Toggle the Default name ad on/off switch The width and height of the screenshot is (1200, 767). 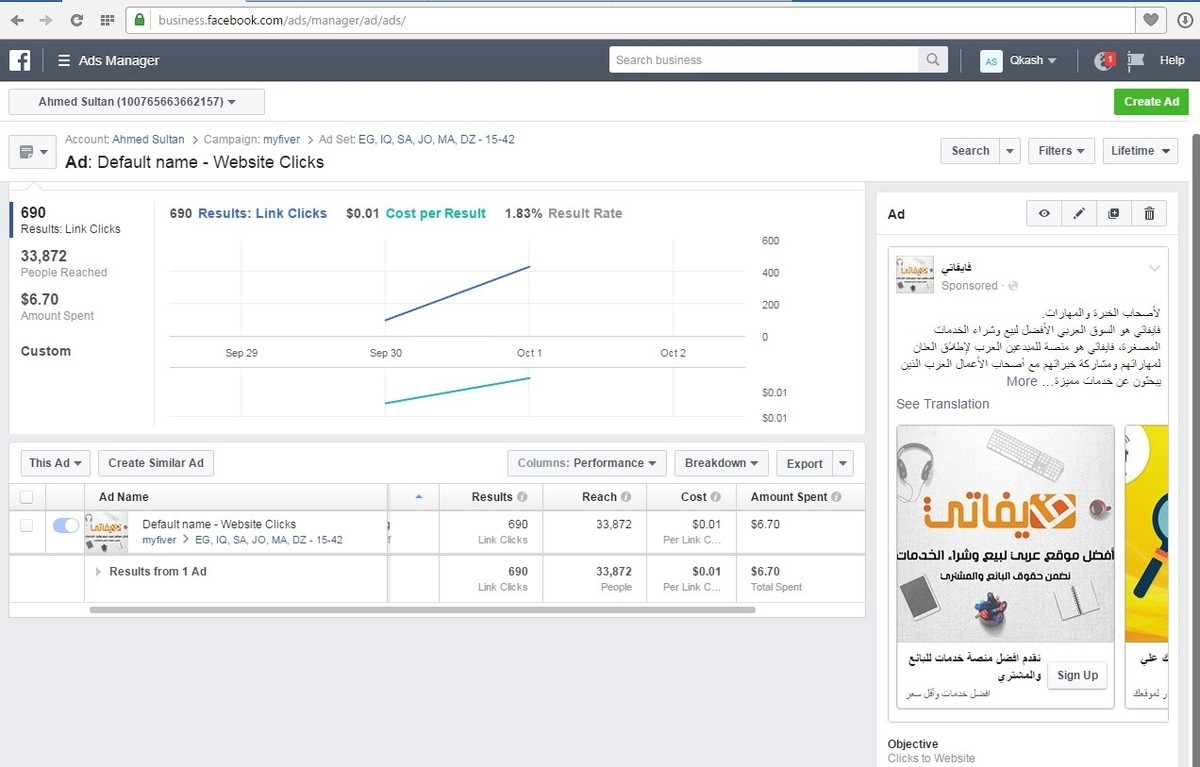pyautogui.click(x=65, y=525)
